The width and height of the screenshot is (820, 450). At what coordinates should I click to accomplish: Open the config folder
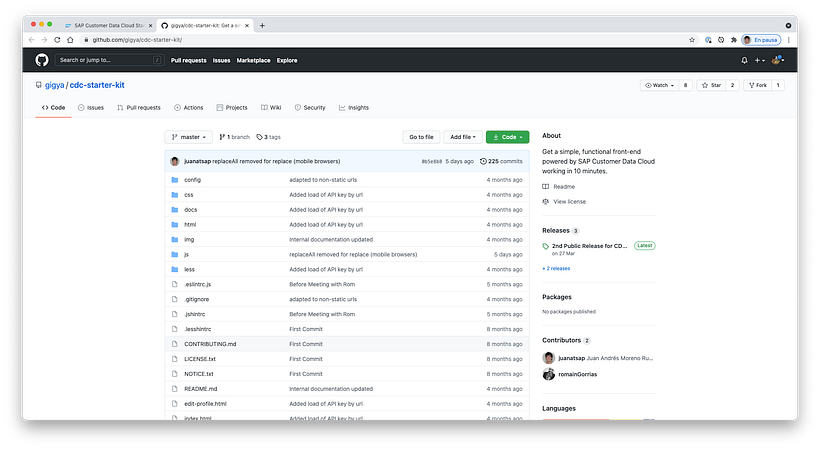pos(192,179)
